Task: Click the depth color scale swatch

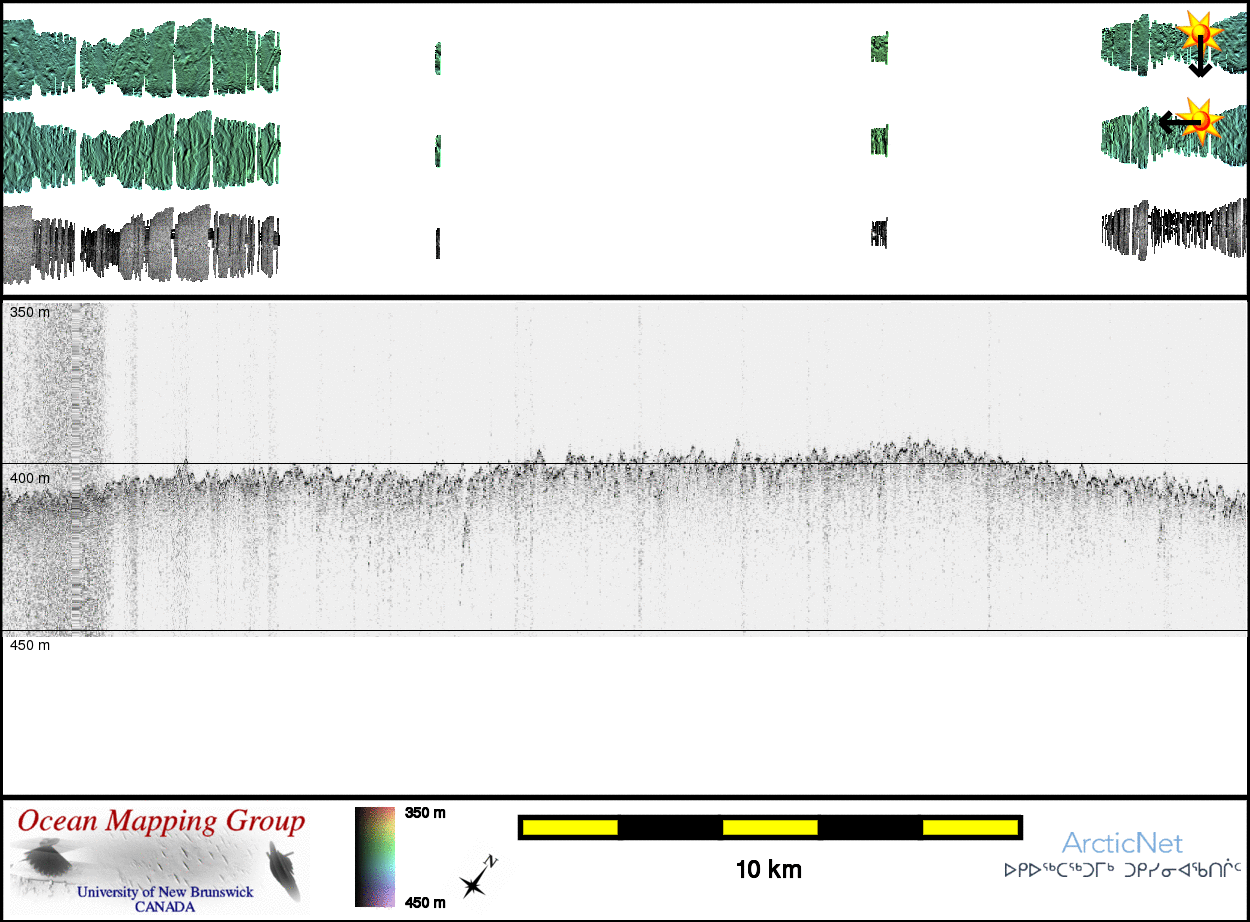Action: tap(375, 856)
